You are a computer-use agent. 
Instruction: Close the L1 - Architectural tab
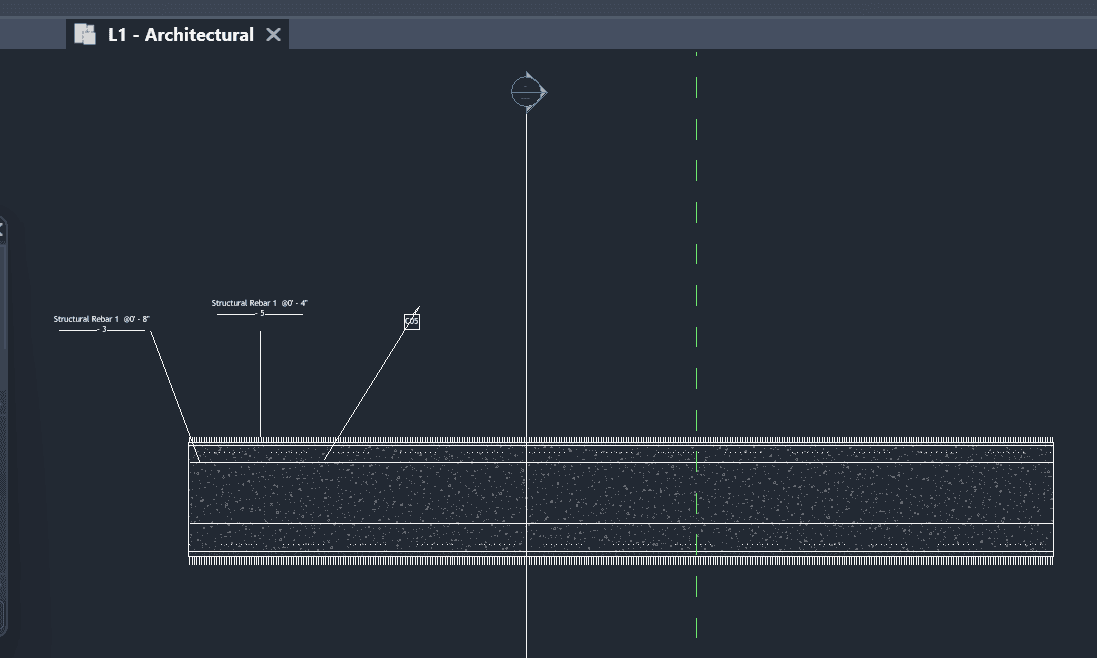coord(273,35)
